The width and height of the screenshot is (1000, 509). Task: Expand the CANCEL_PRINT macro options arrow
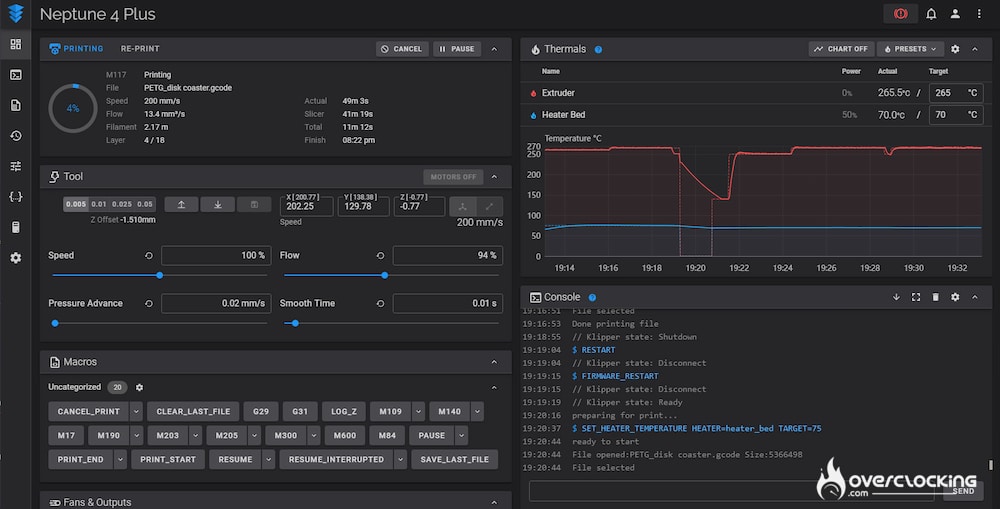click(x=135, y=411)
